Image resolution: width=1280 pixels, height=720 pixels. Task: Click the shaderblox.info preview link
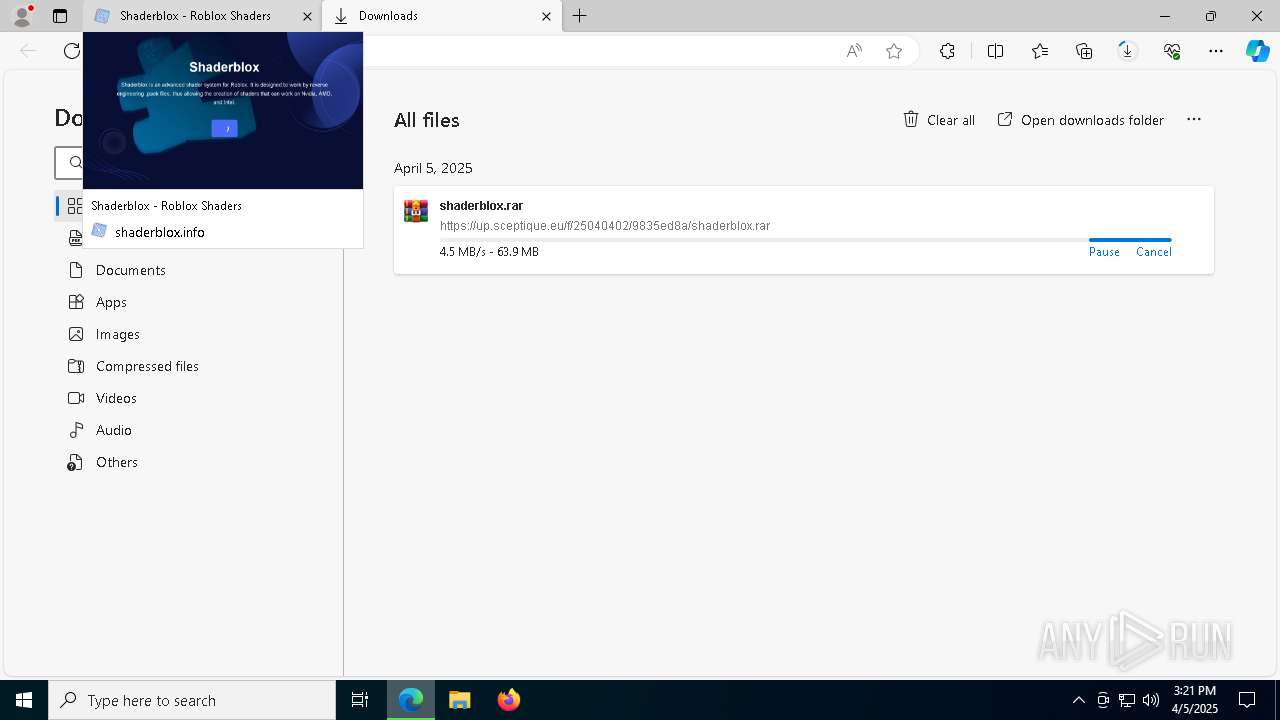(159, 232)
